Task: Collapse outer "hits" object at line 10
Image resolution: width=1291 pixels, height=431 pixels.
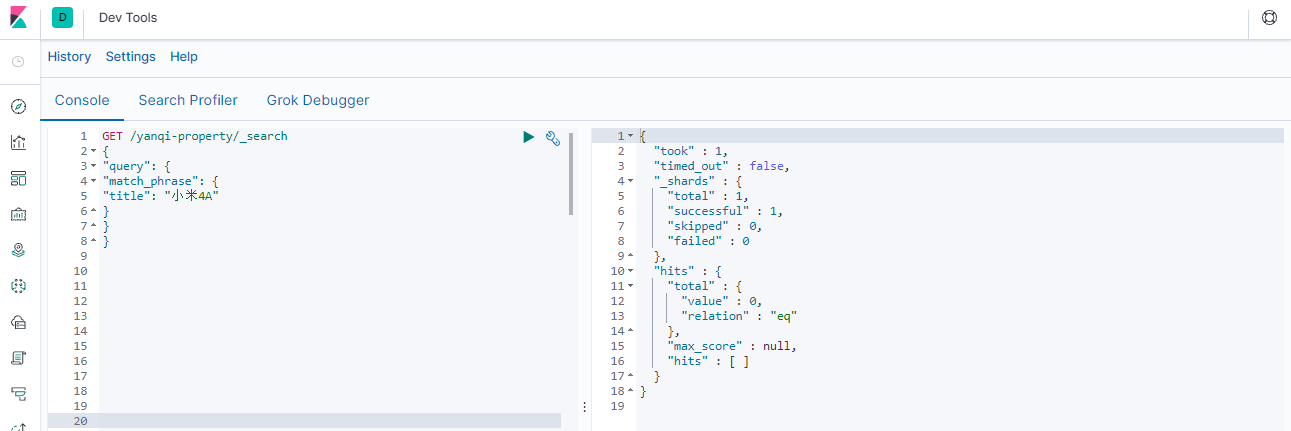Action: [630, 271]
